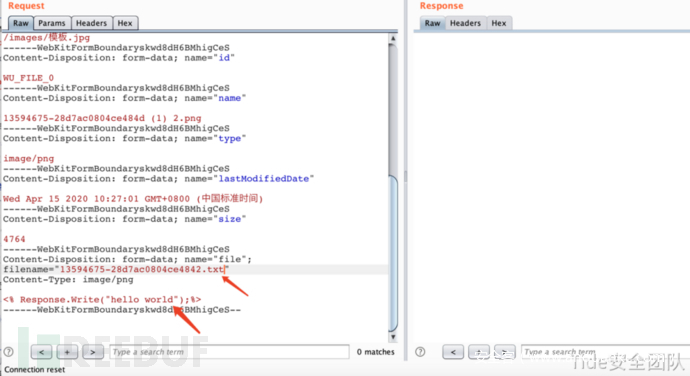This screenshot has height=376, width=690.
Task: Click the lastModifiedDate field name
Action: pyautogui.click(x=264, y=179)
